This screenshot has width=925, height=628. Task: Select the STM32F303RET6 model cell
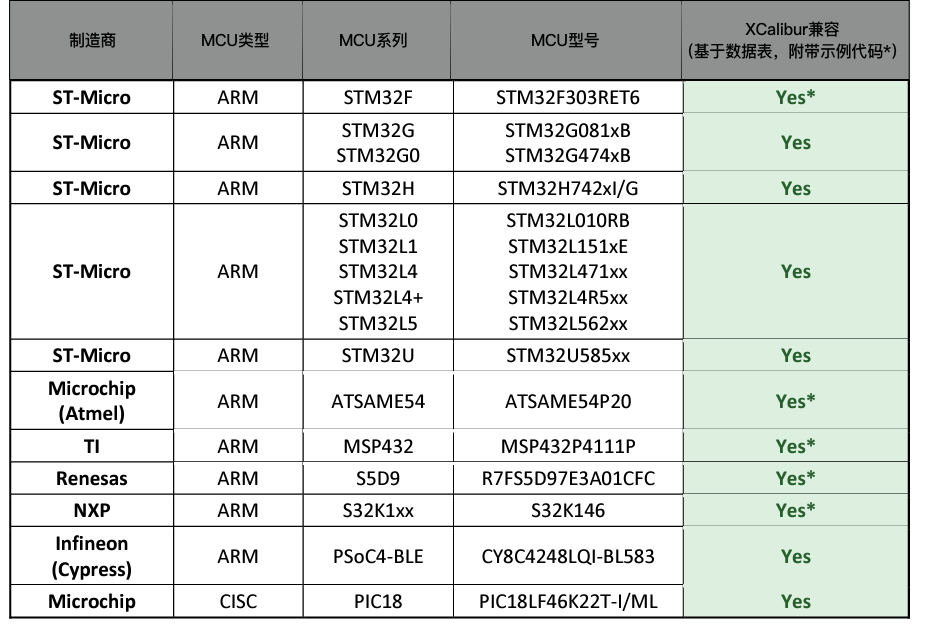point(568,97)
